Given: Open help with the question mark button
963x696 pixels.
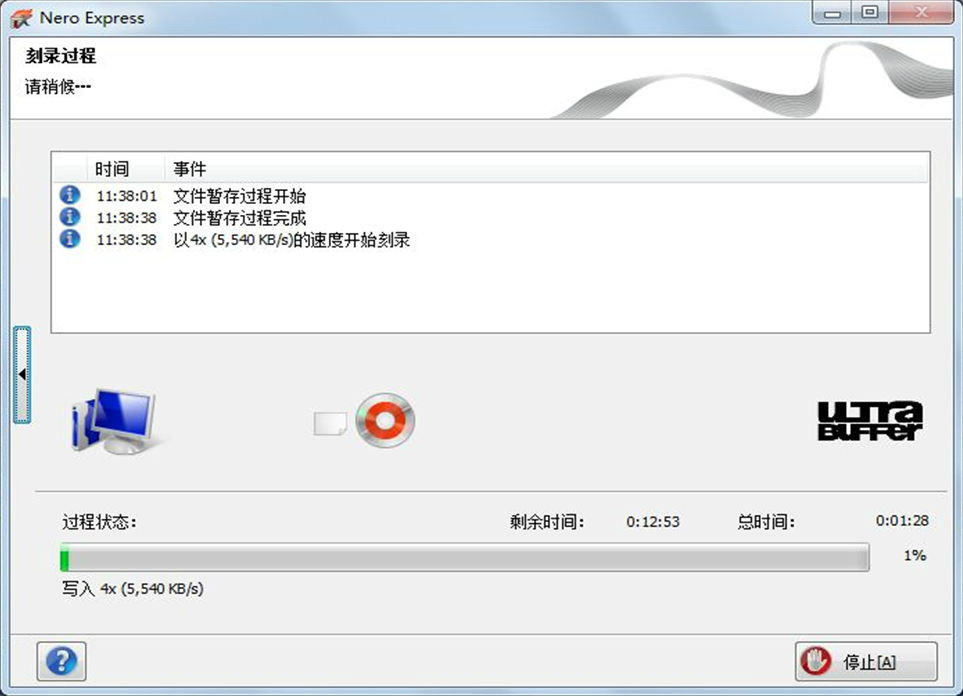Looking at the screenshot, I should [61, 661].
